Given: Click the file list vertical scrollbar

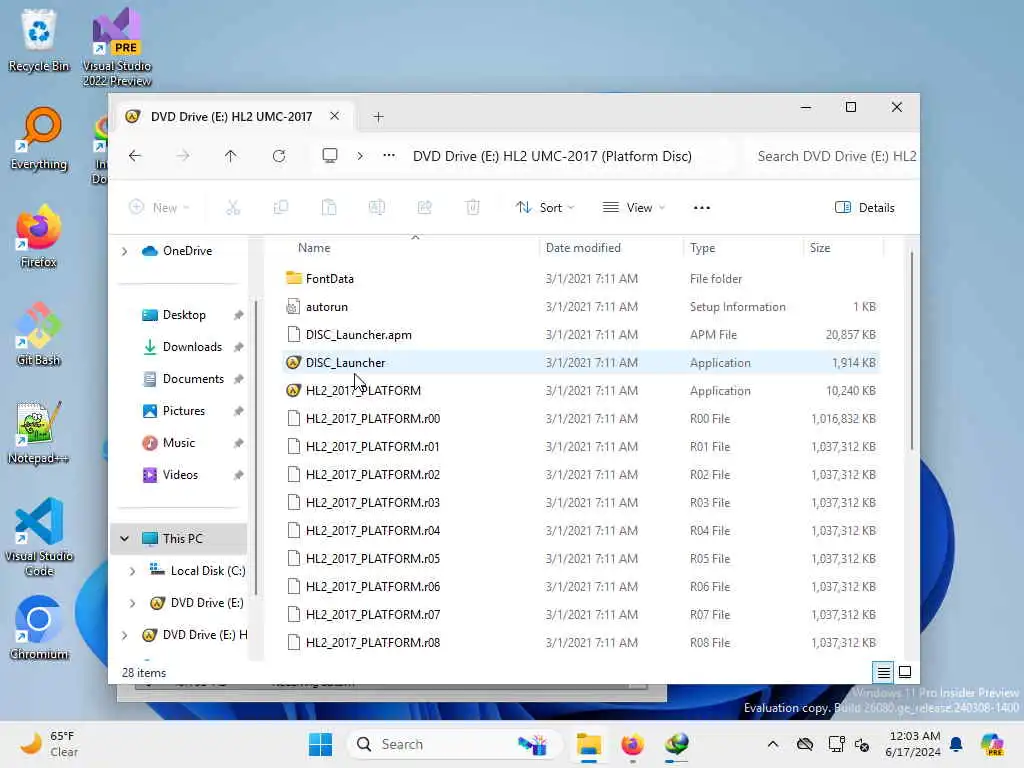Looking at the screenshot, I should click(912, 350).
